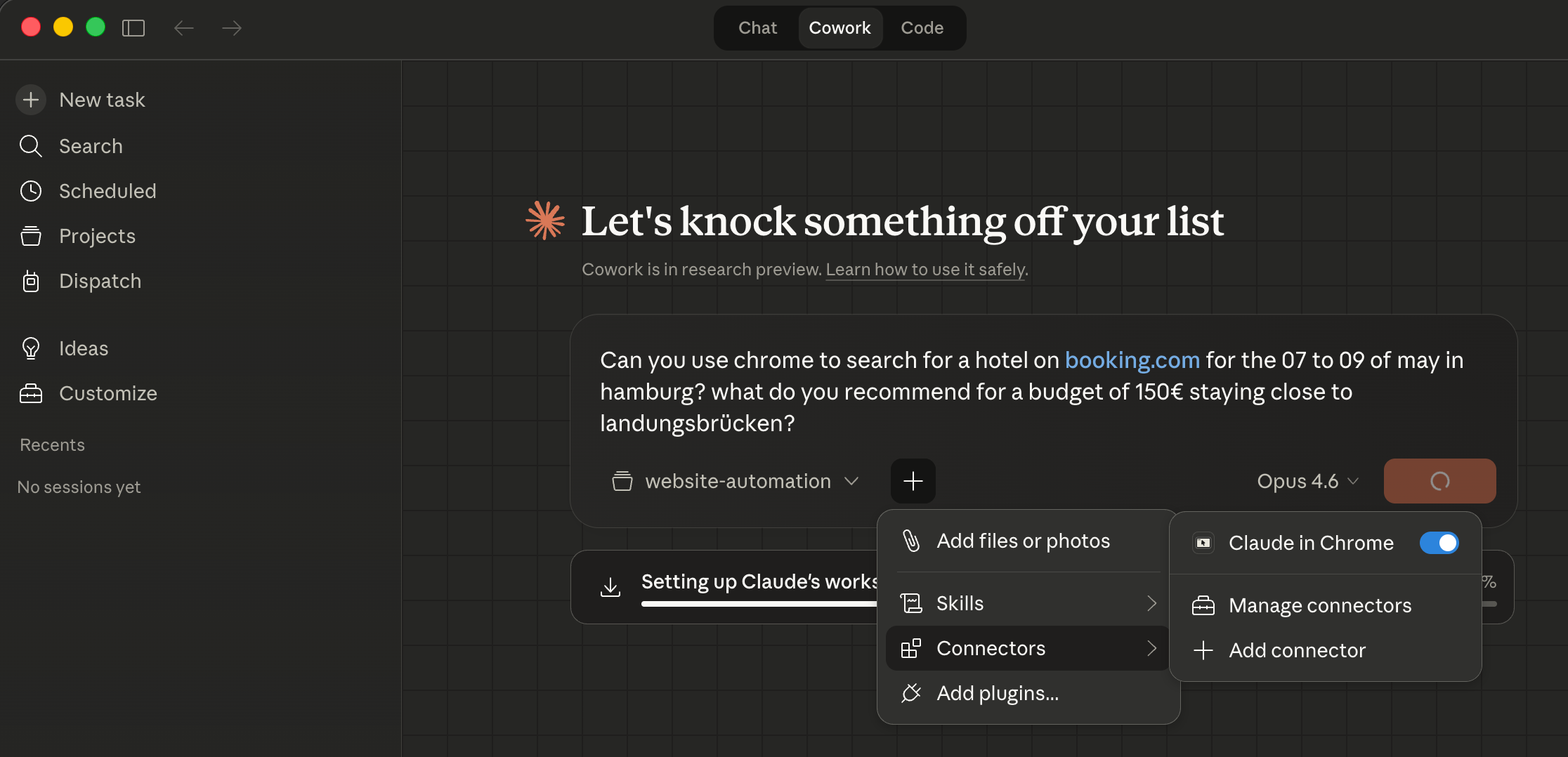Follow the booking.com link in prompt

1132,360
